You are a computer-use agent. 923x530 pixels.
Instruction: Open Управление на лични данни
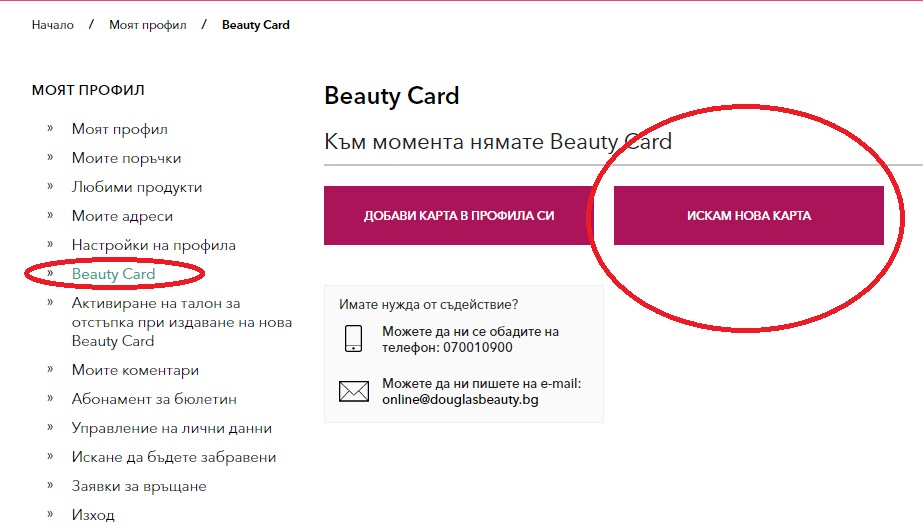(172, 428)
